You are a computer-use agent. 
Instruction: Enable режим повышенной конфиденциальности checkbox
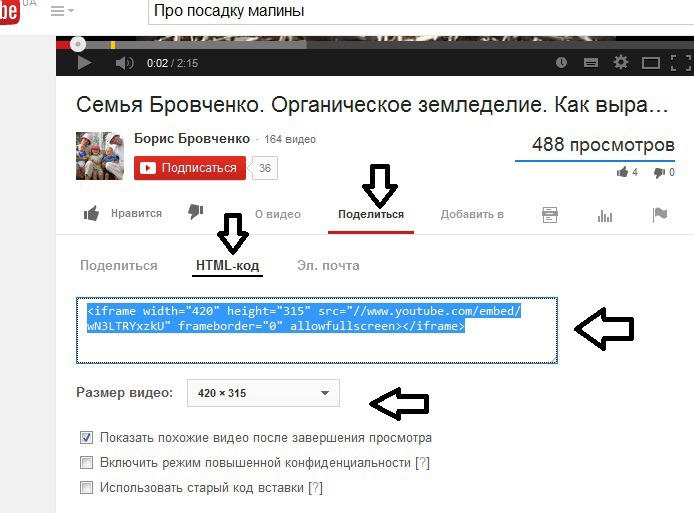(86, 463)
